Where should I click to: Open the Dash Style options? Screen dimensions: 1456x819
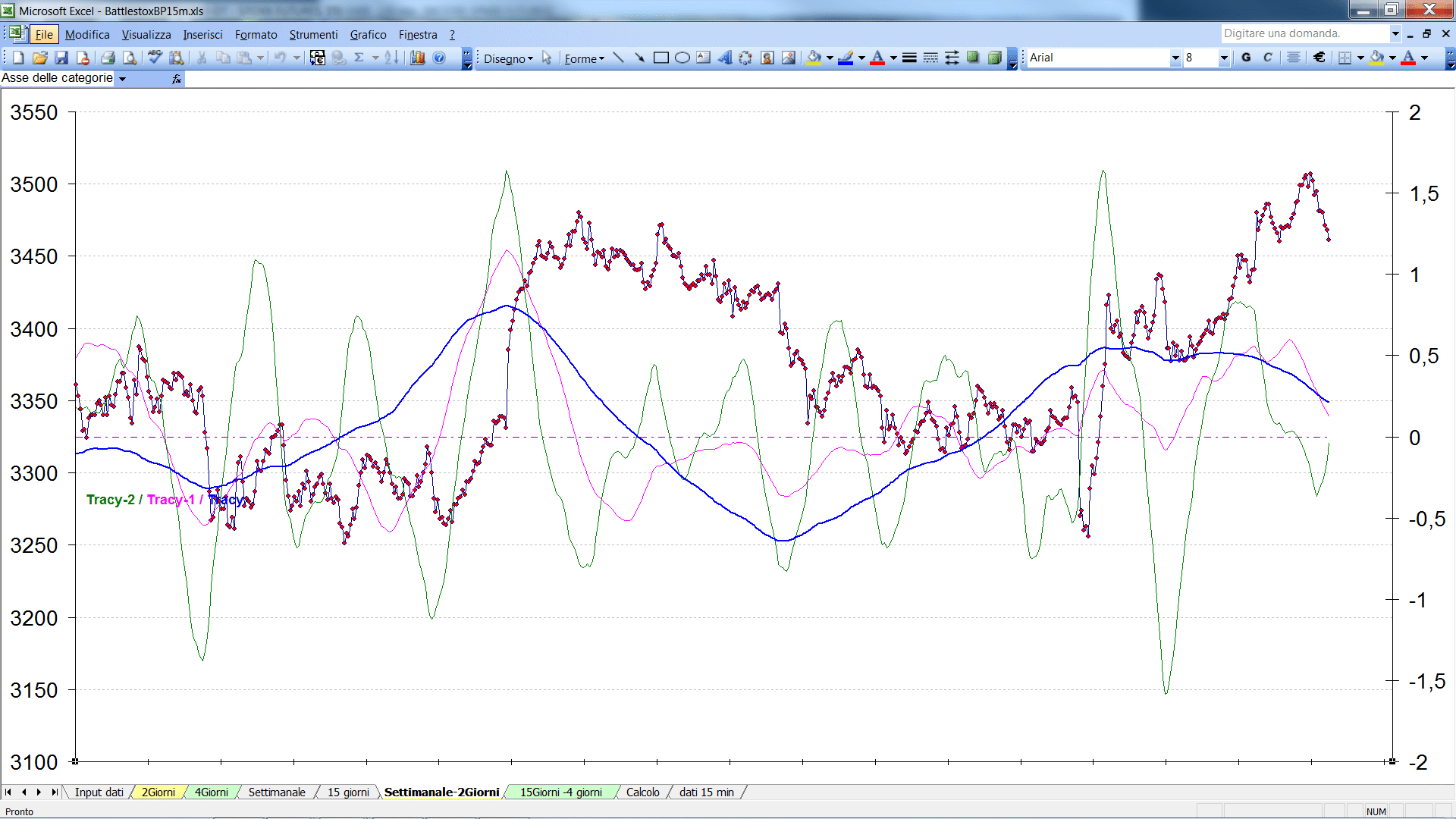click(x=930, y=58)
